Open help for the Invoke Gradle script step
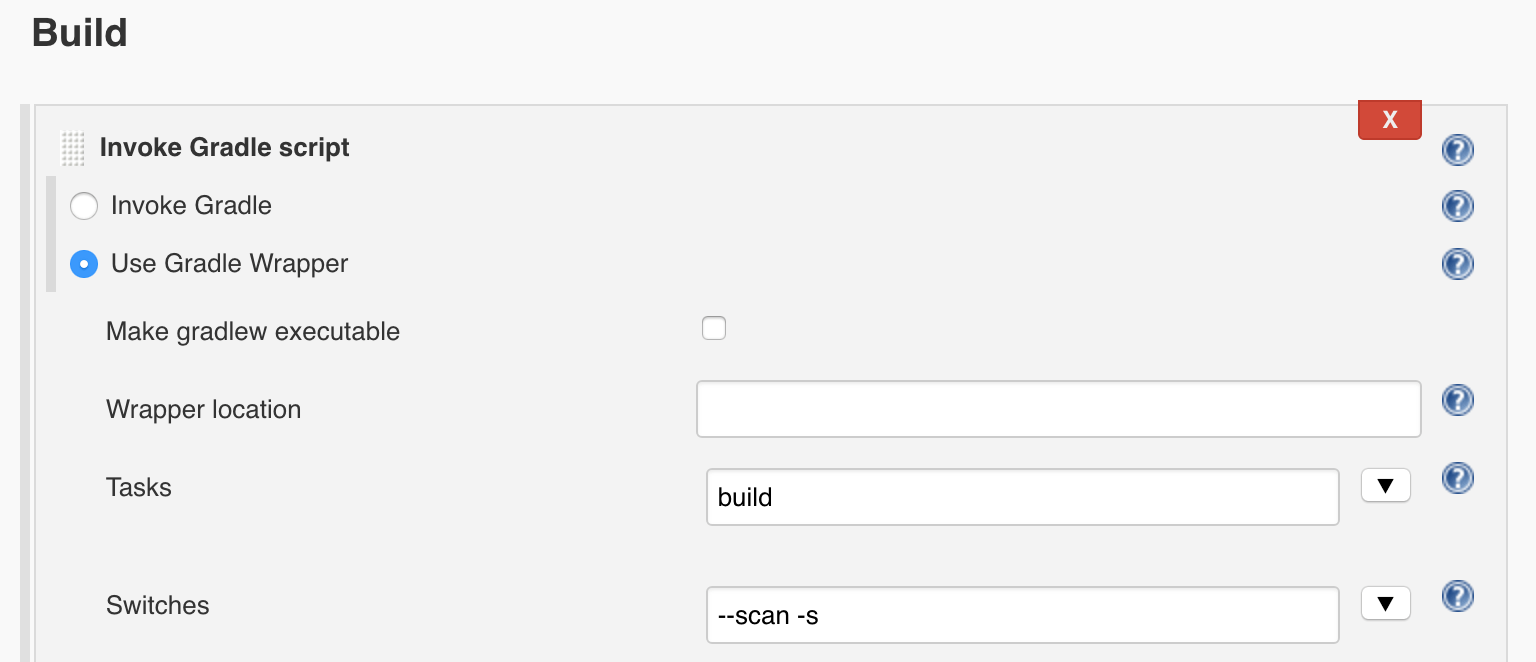Viewport: 1536px width, 662px height. pyautogui.click(x=1457, y=150)
